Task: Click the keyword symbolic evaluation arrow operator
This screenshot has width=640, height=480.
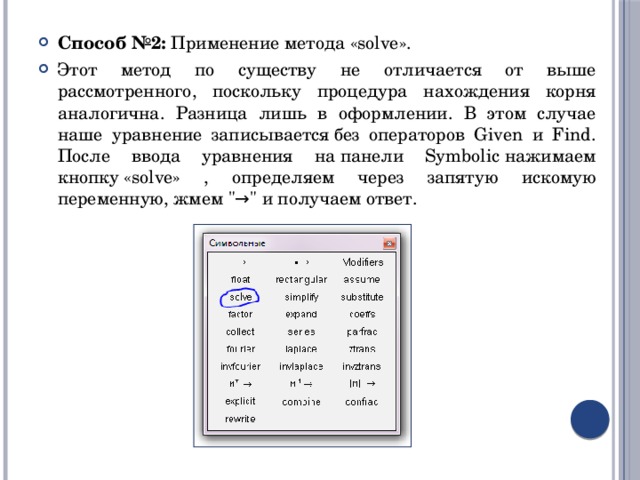Action: (x=302, y=262)
